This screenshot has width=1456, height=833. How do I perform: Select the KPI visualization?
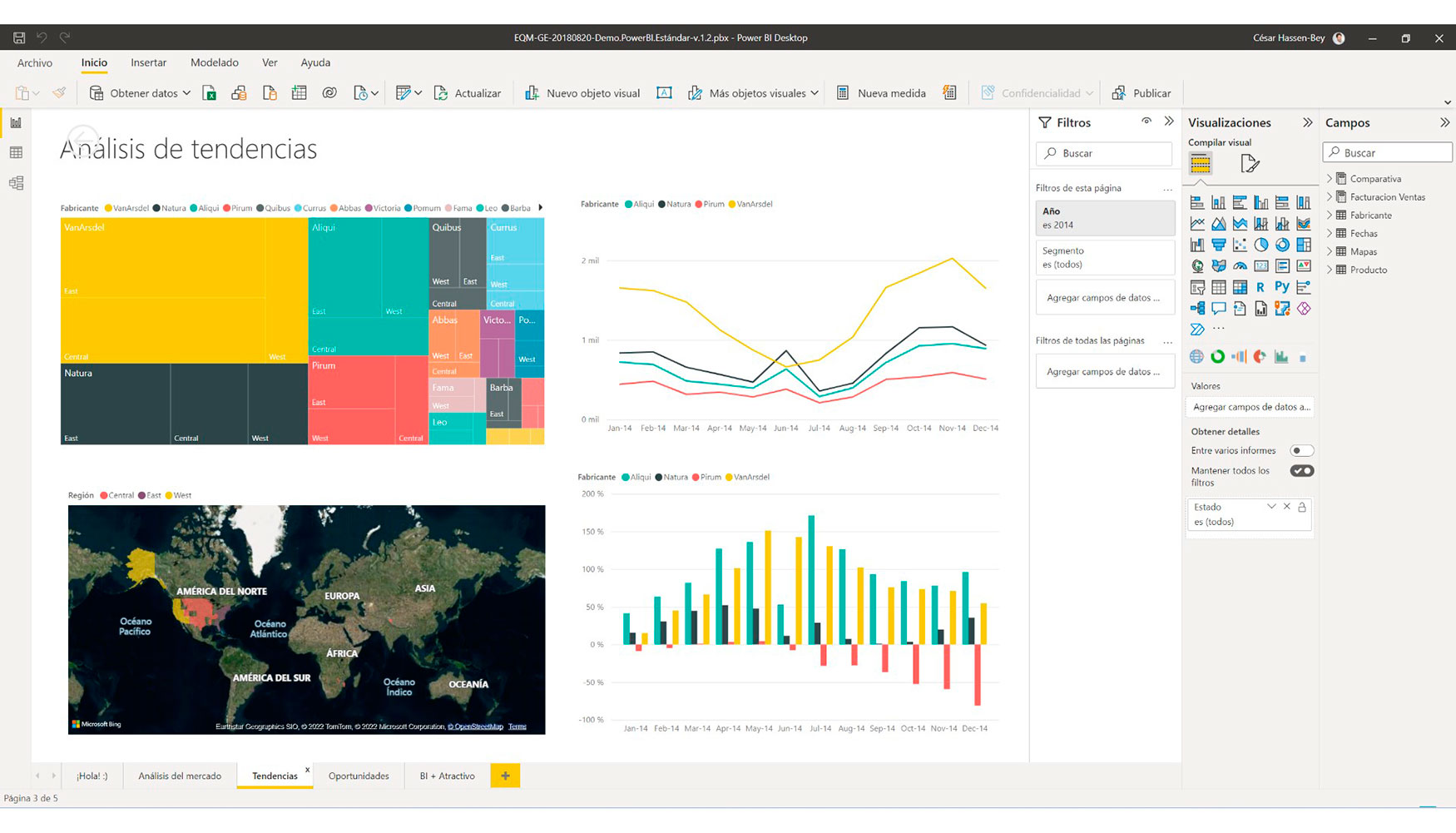(1304, 266)
